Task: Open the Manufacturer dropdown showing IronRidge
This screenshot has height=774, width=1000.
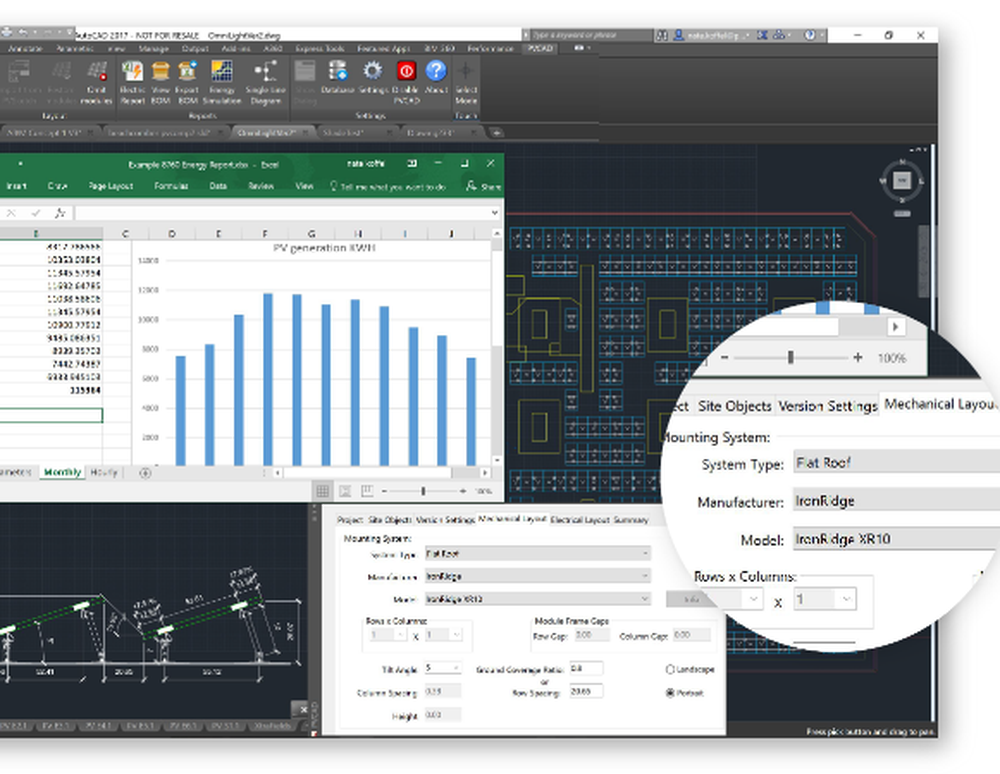Action: tap(538, 576)
